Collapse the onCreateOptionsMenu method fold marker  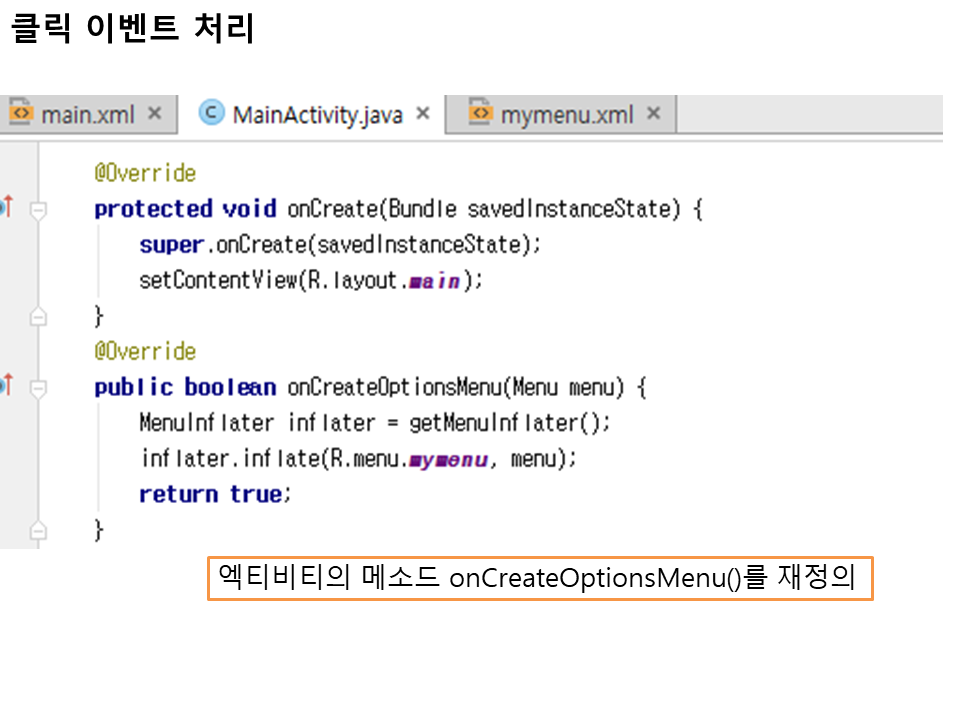(x=38, y=388)
